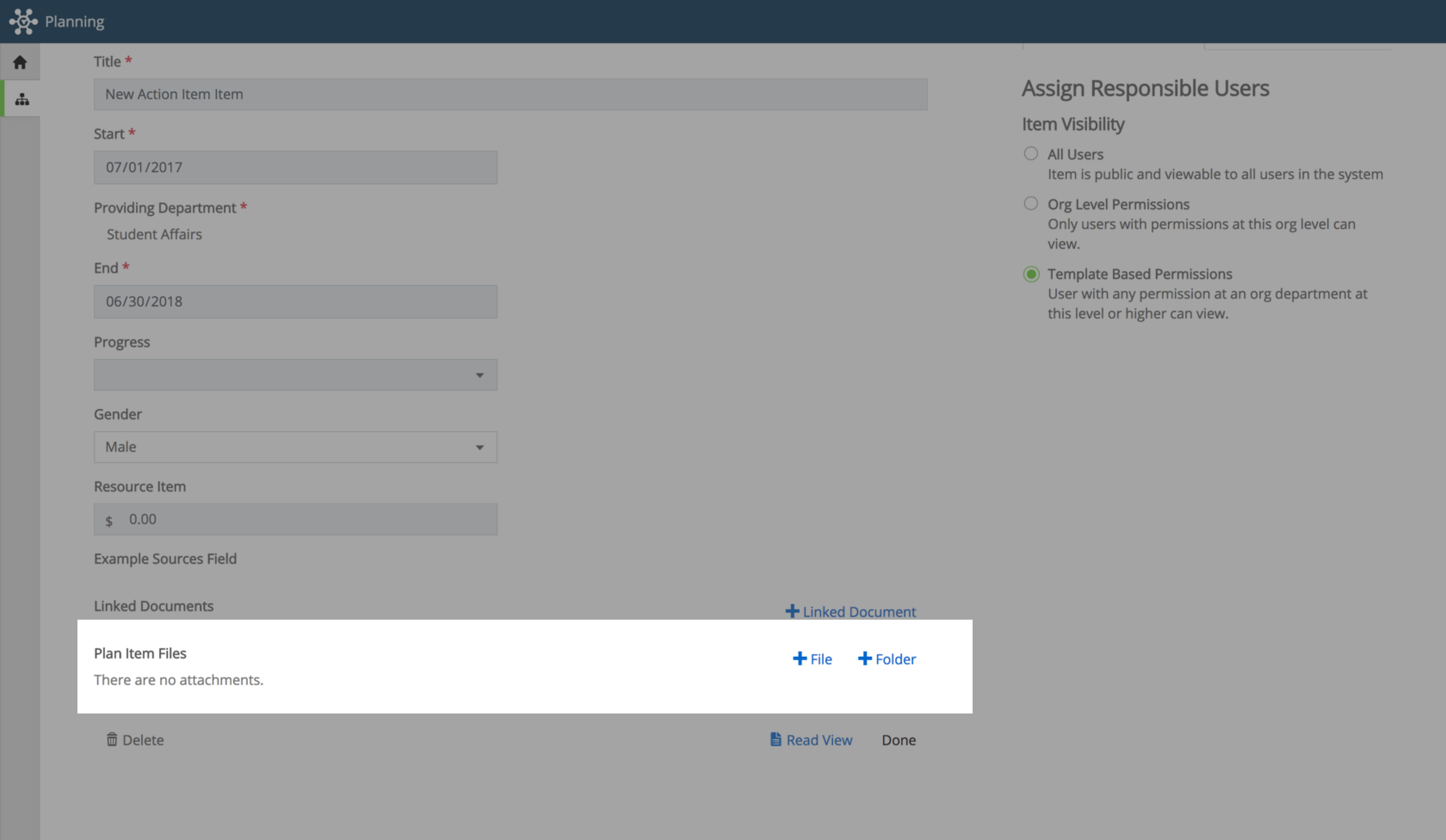Click the Title input field
1446x840 pixels.
click(511, 94)
